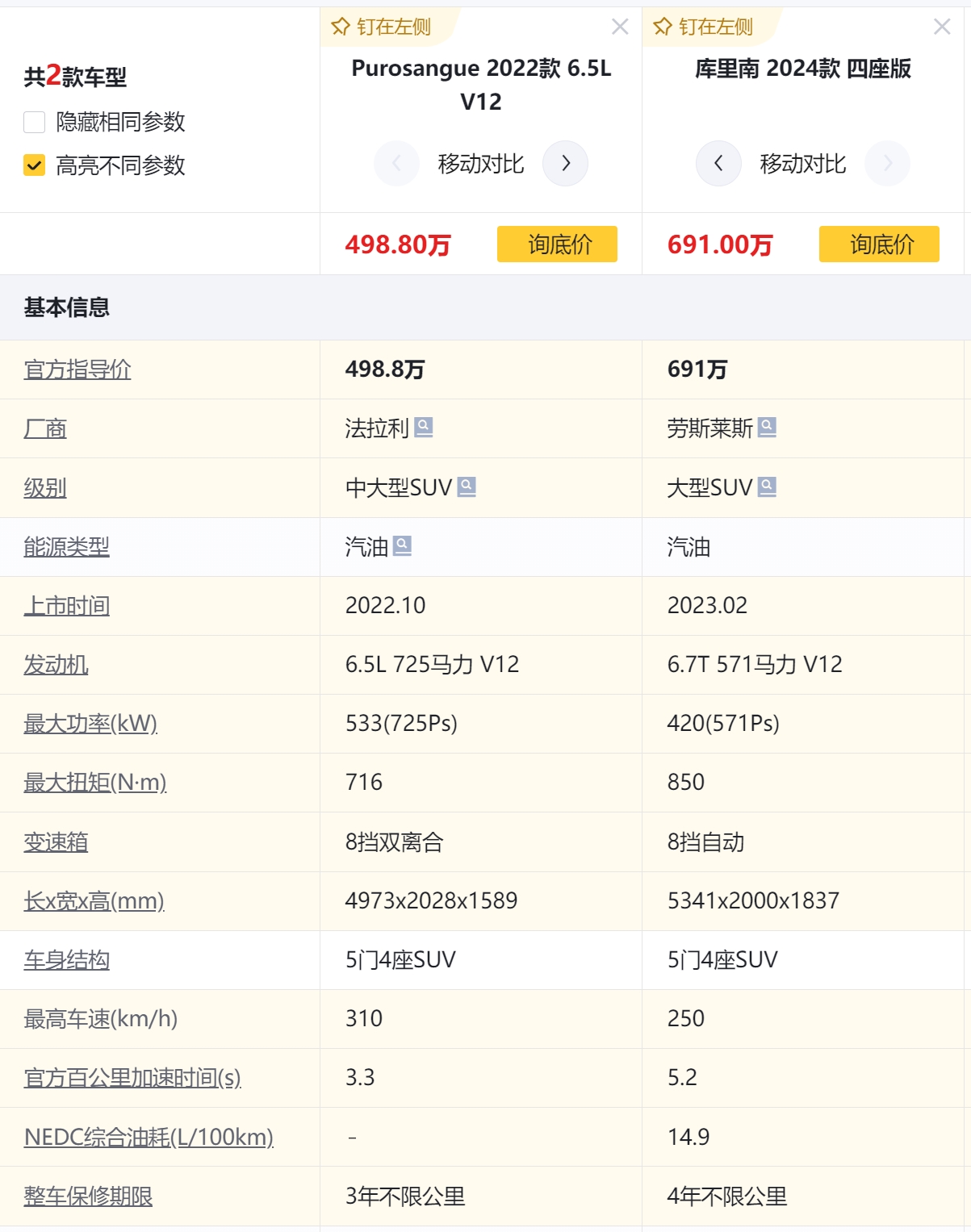971x1232 pixels.
Task: Click disabled right arrow under 库里南
Action: [x=887, y=163]
